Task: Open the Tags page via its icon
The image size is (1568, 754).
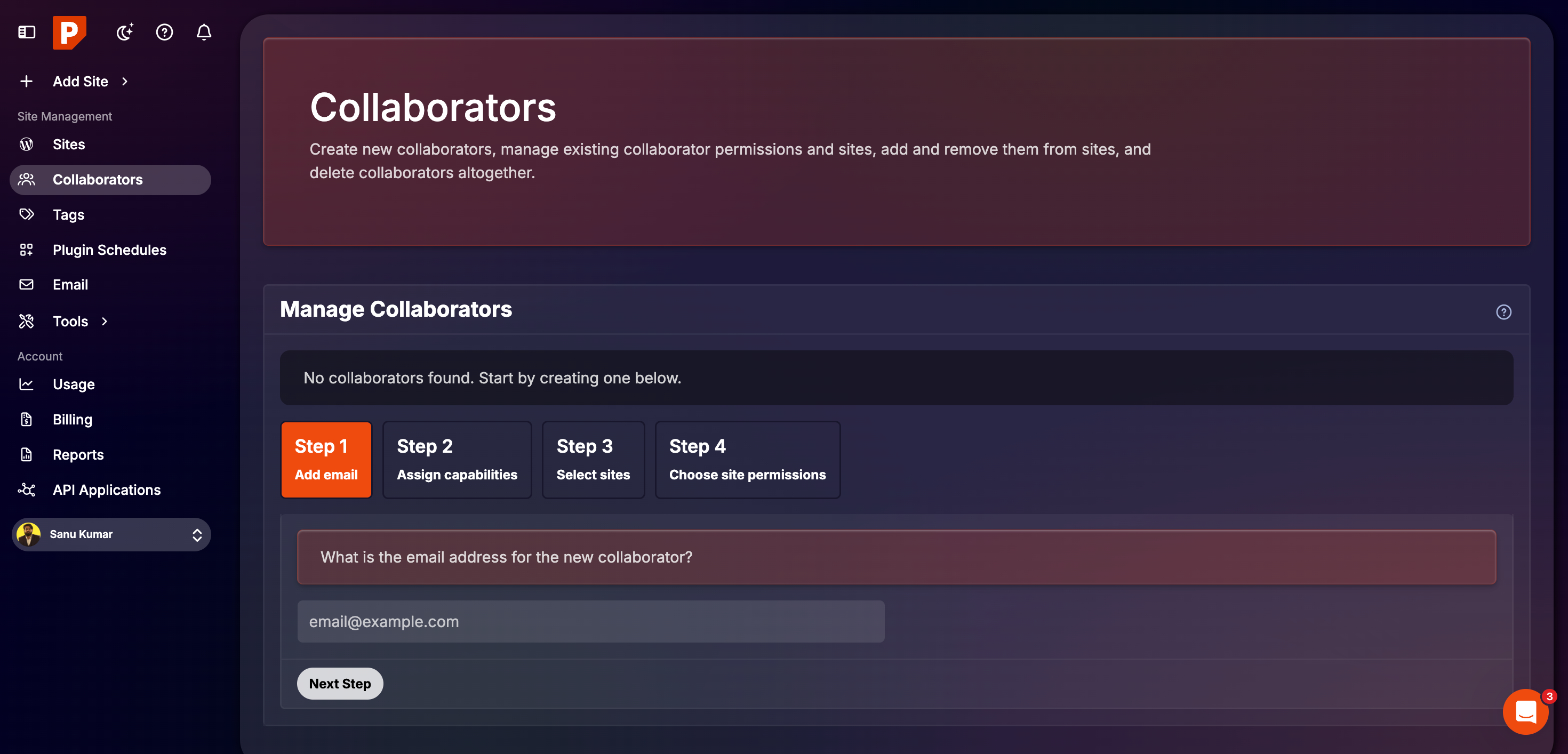Action: 27,214
